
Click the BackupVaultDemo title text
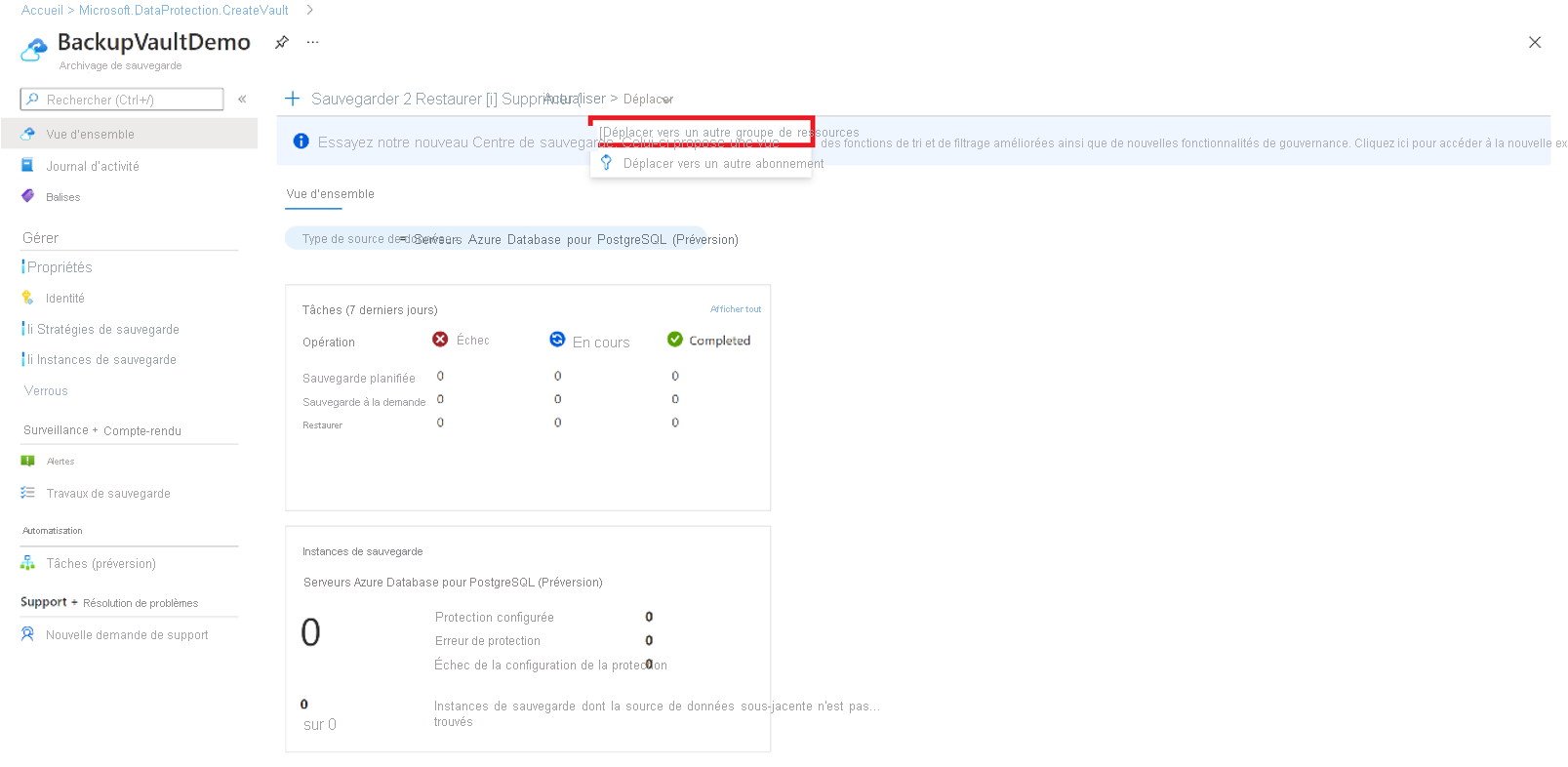click(154, 42)
